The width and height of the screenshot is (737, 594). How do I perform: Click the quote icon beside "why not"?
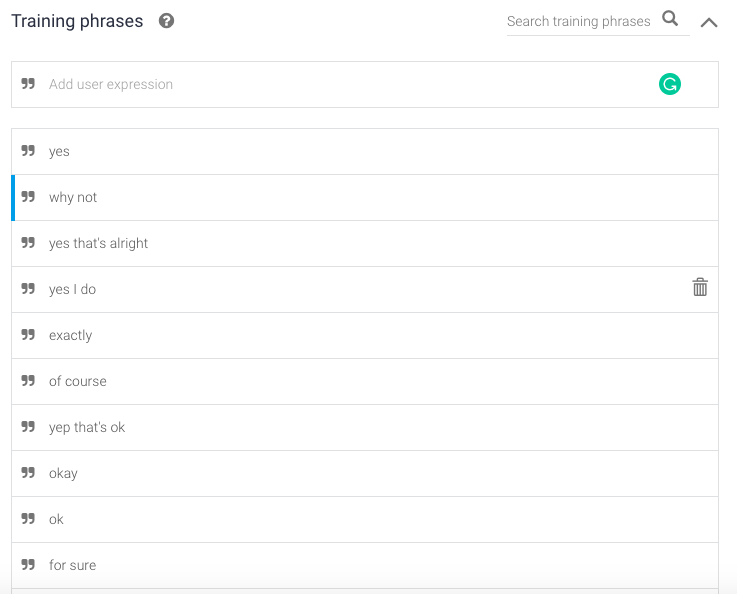pyautogui.click(x=28, y=196)
